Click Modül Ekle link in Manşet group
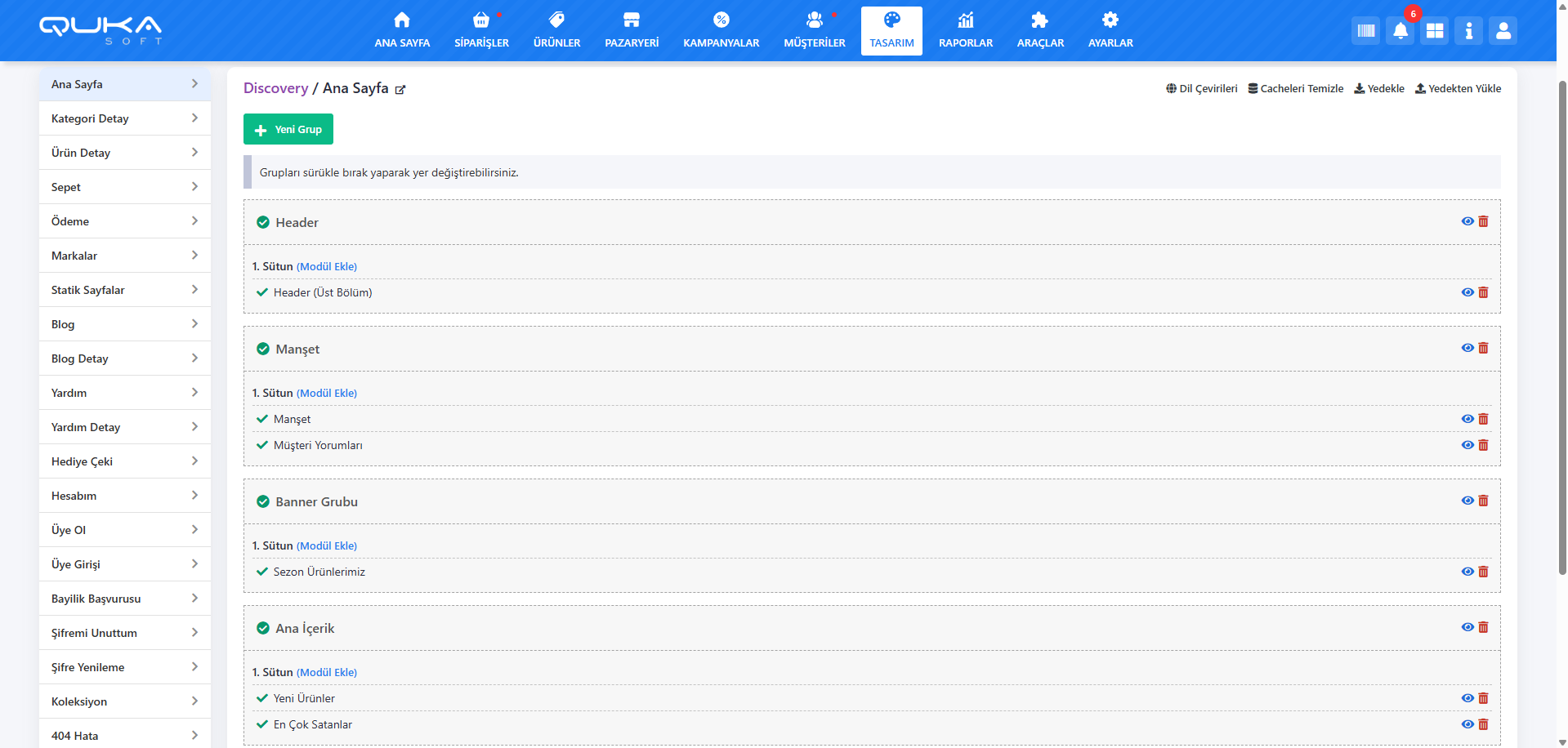1568x748 pixels. point(327,393)
